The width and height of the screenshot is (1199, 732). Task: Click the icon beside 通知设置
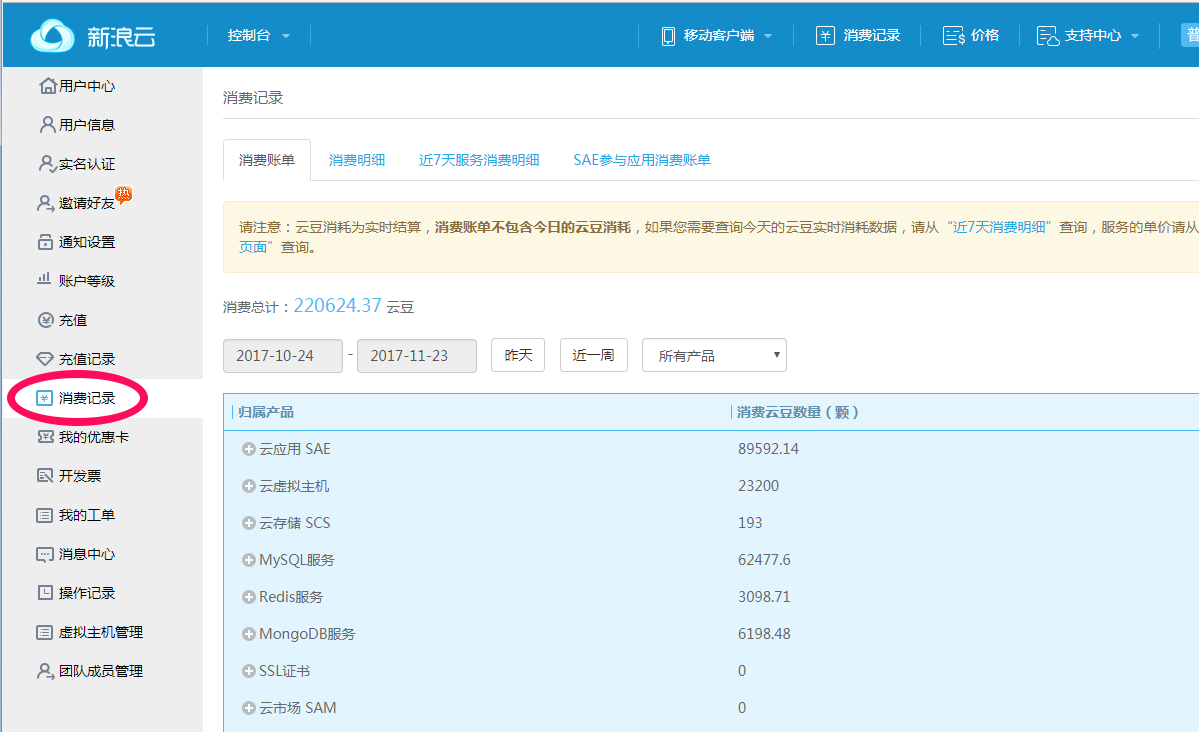point(45,242)
